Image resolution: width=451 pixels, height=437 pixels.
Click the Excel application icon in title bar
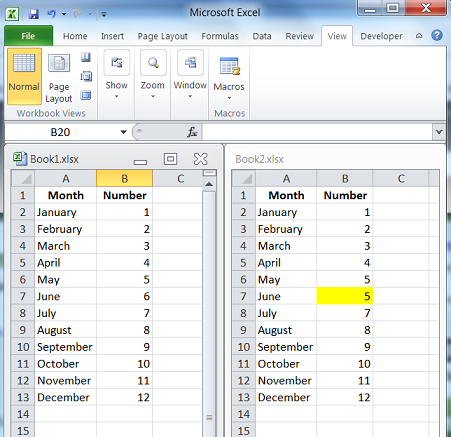click(x=12, y=14)
